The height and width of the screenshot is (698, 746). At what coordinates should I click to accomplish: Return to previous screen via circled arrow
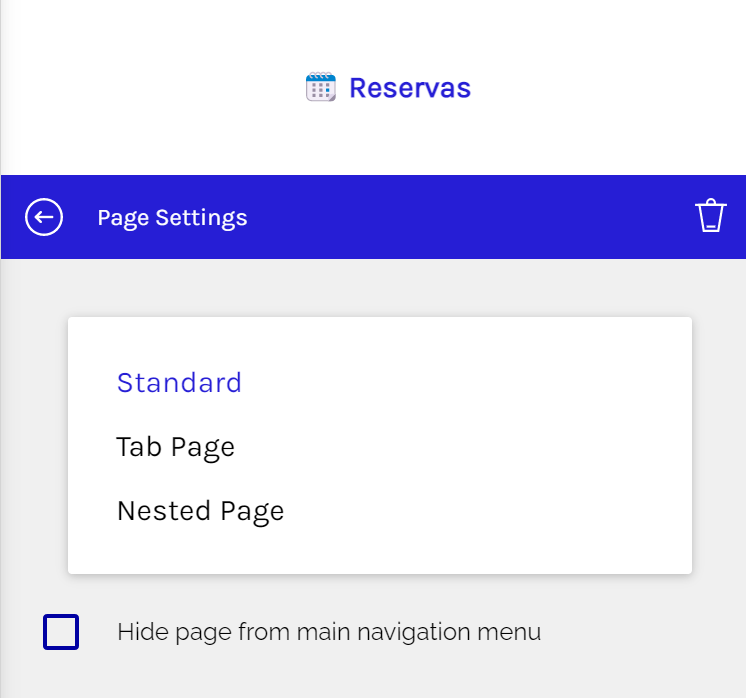point(44,217)
